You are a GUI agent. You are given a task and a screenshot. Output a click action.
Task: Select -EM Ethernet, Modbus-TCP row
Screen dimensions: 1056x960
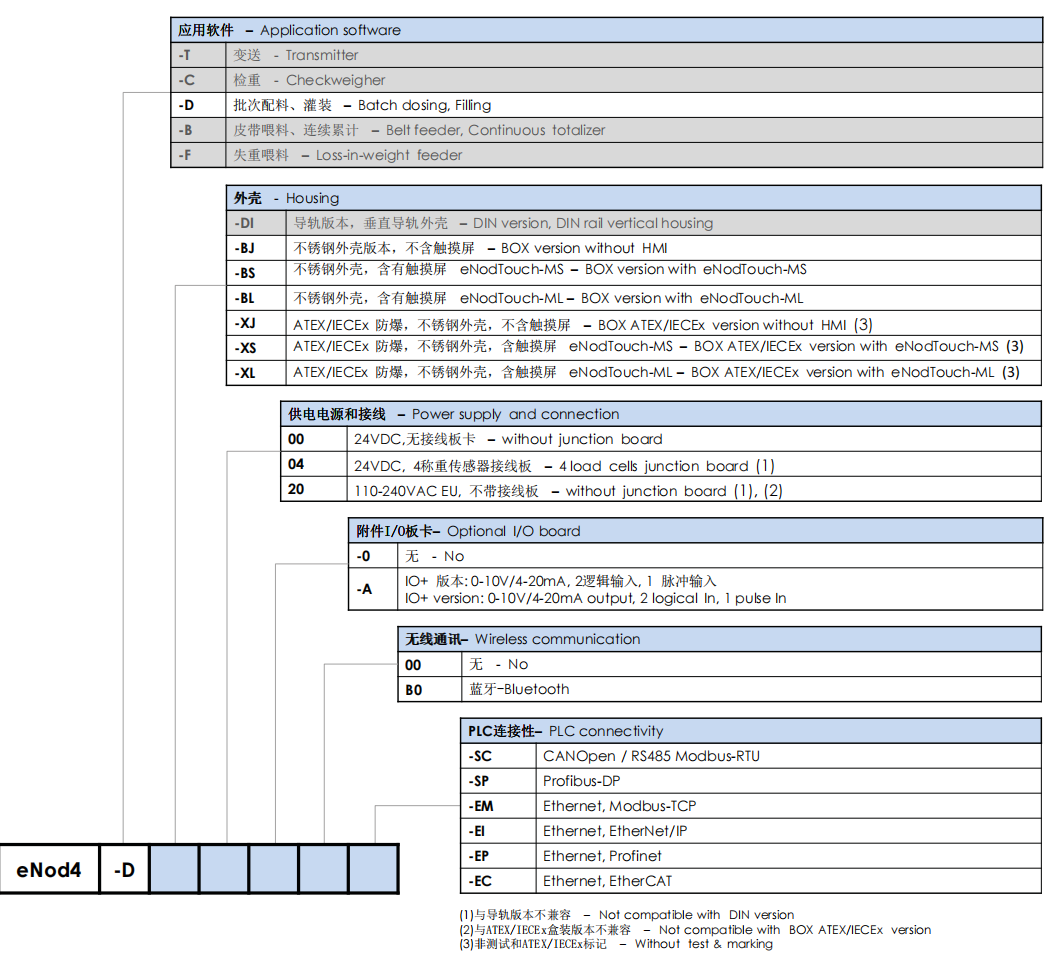pos(751,806)
